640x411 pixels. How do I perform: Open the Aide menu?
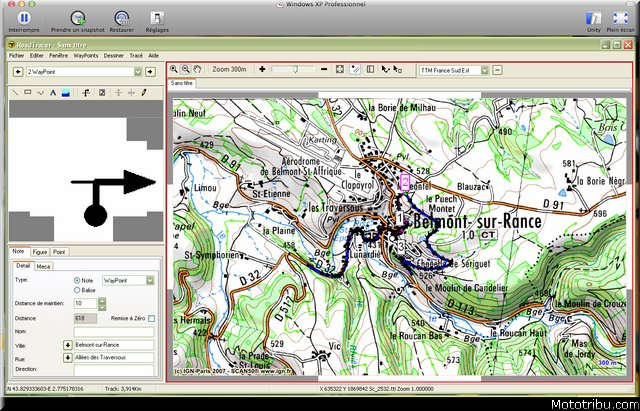pos(153,56)
